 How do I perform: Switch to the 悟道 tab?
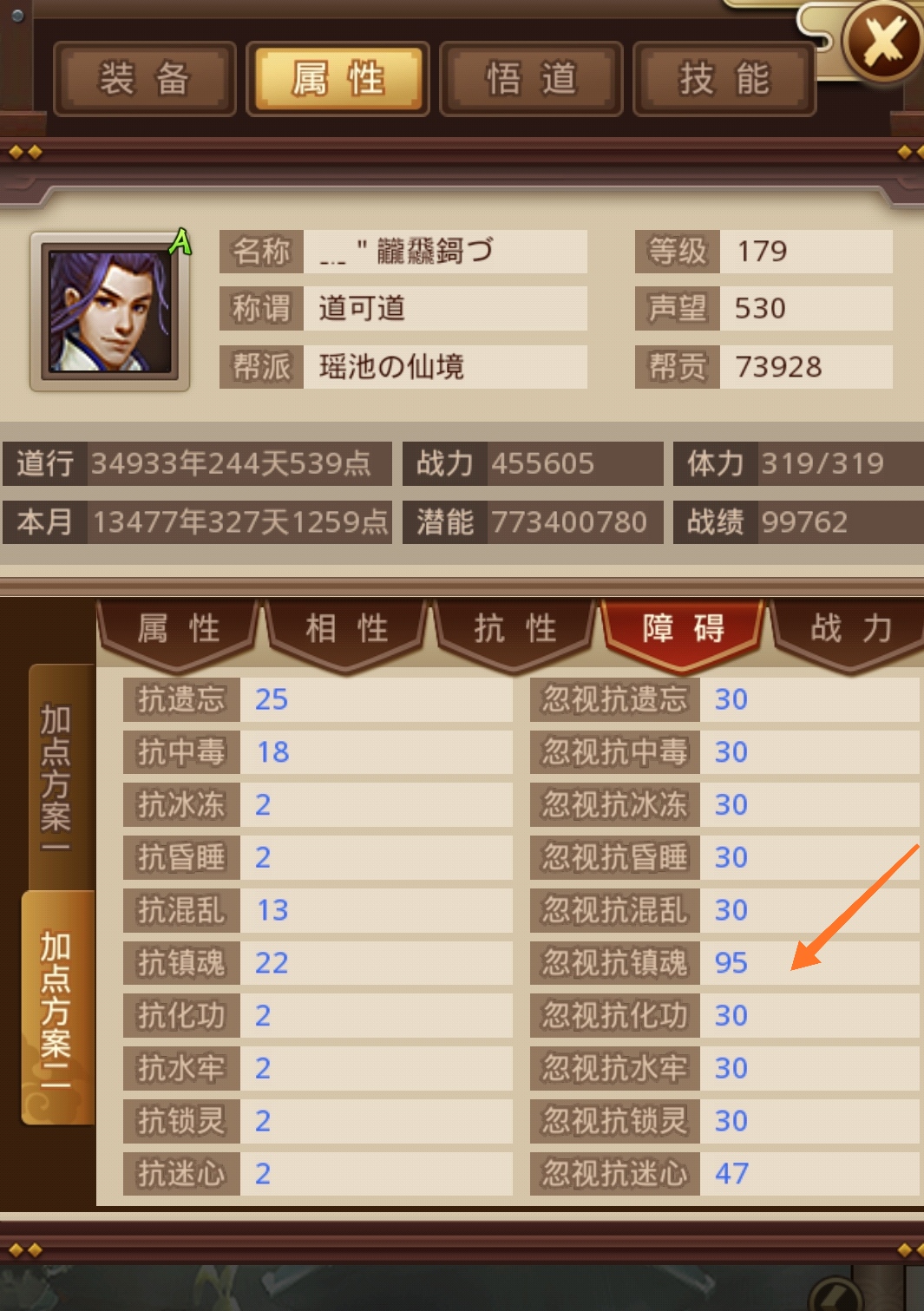click(532, 79)
